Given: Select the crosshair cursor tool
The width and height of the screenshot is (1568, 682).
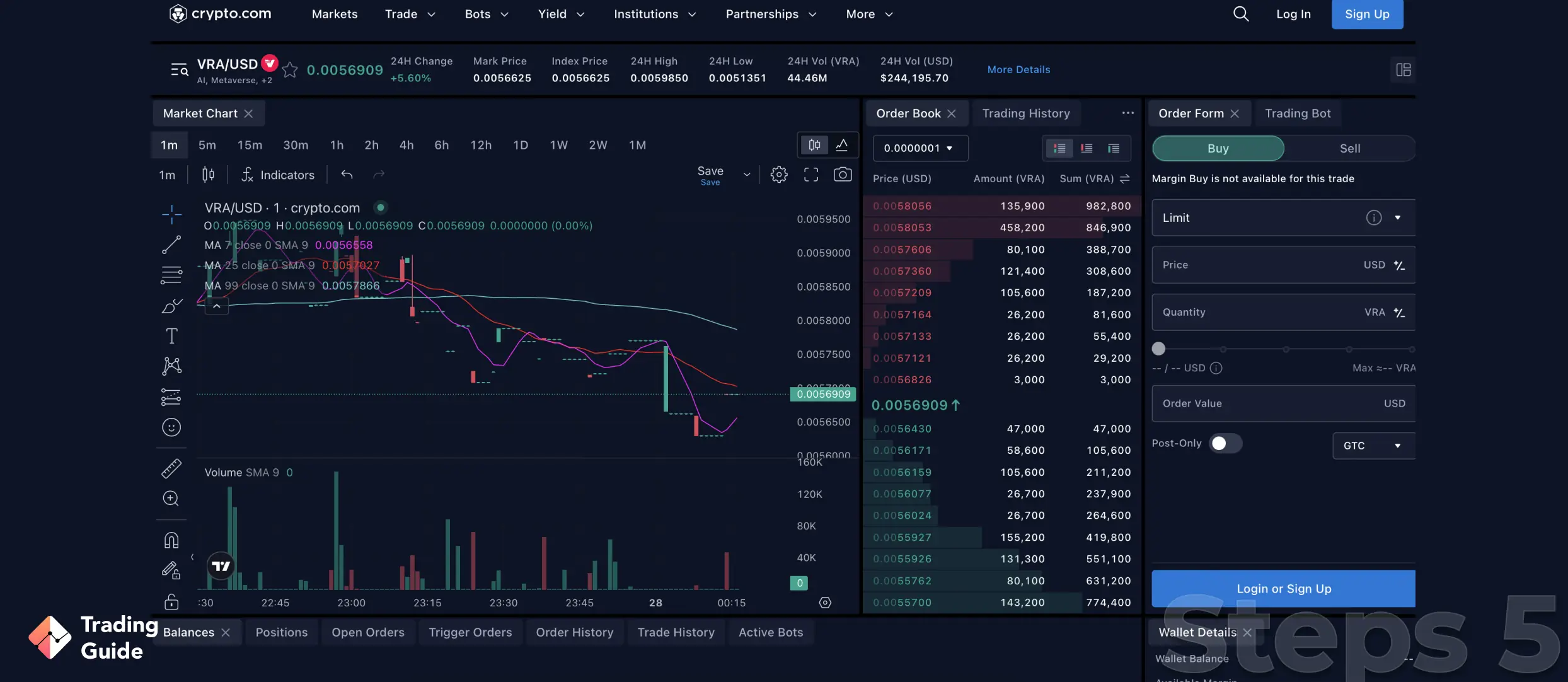Looking at the screenshot, I should pyautogui.click(x=171, y=214).
